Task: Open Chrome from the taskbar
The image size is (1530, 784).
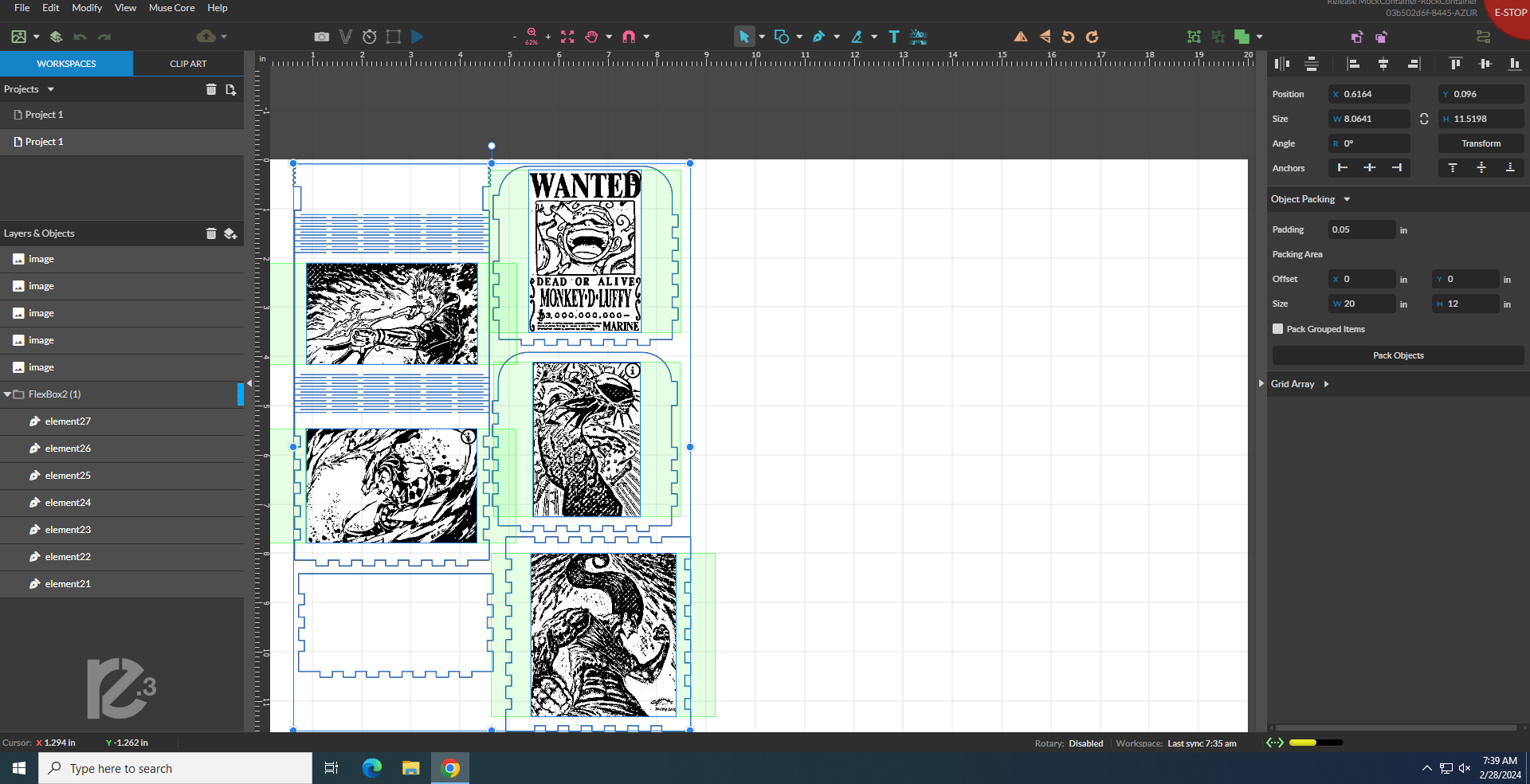Action: [450, 768]
